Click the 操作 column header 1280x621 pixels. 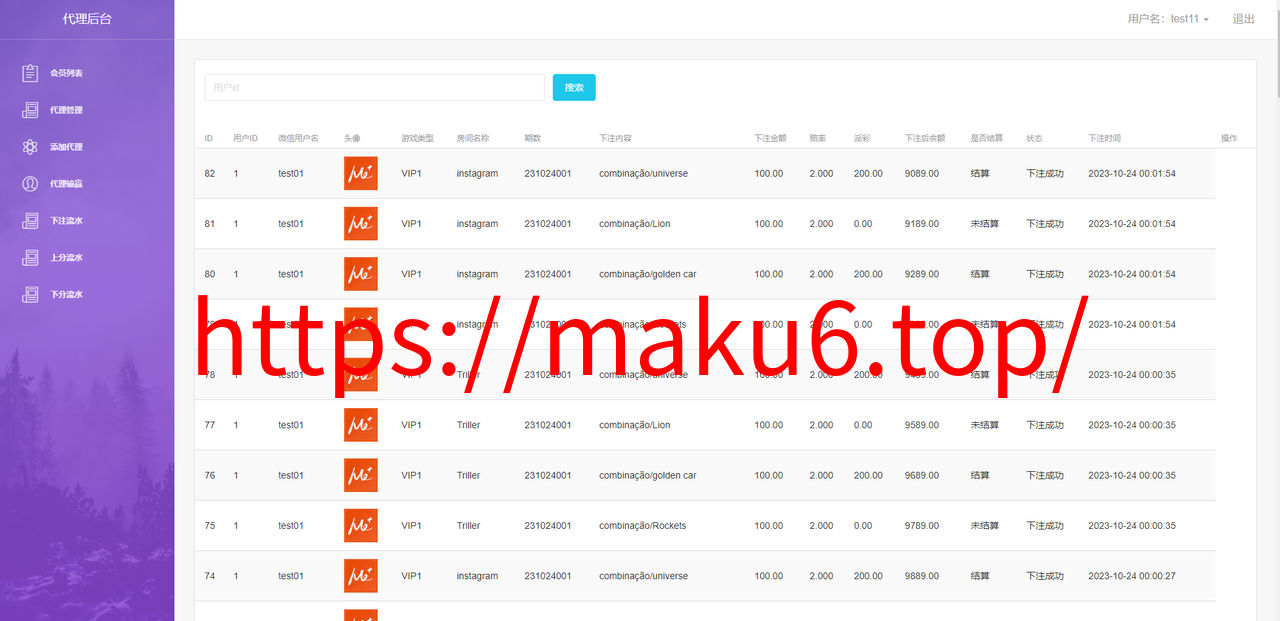click(x=1229, y=138)
